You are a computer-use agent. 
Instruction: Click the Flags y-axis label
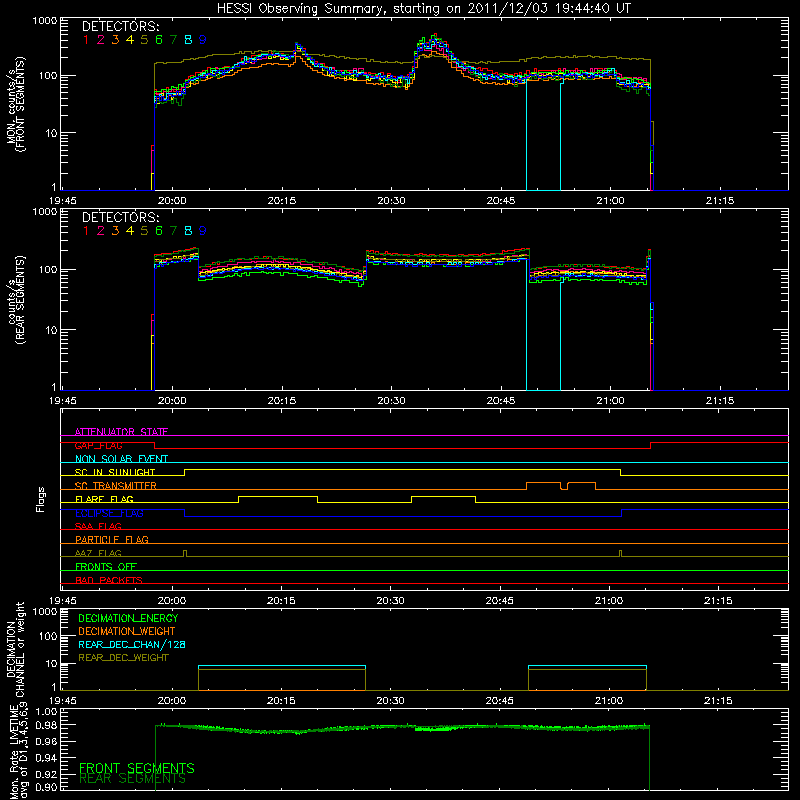[x=41, y=499]
